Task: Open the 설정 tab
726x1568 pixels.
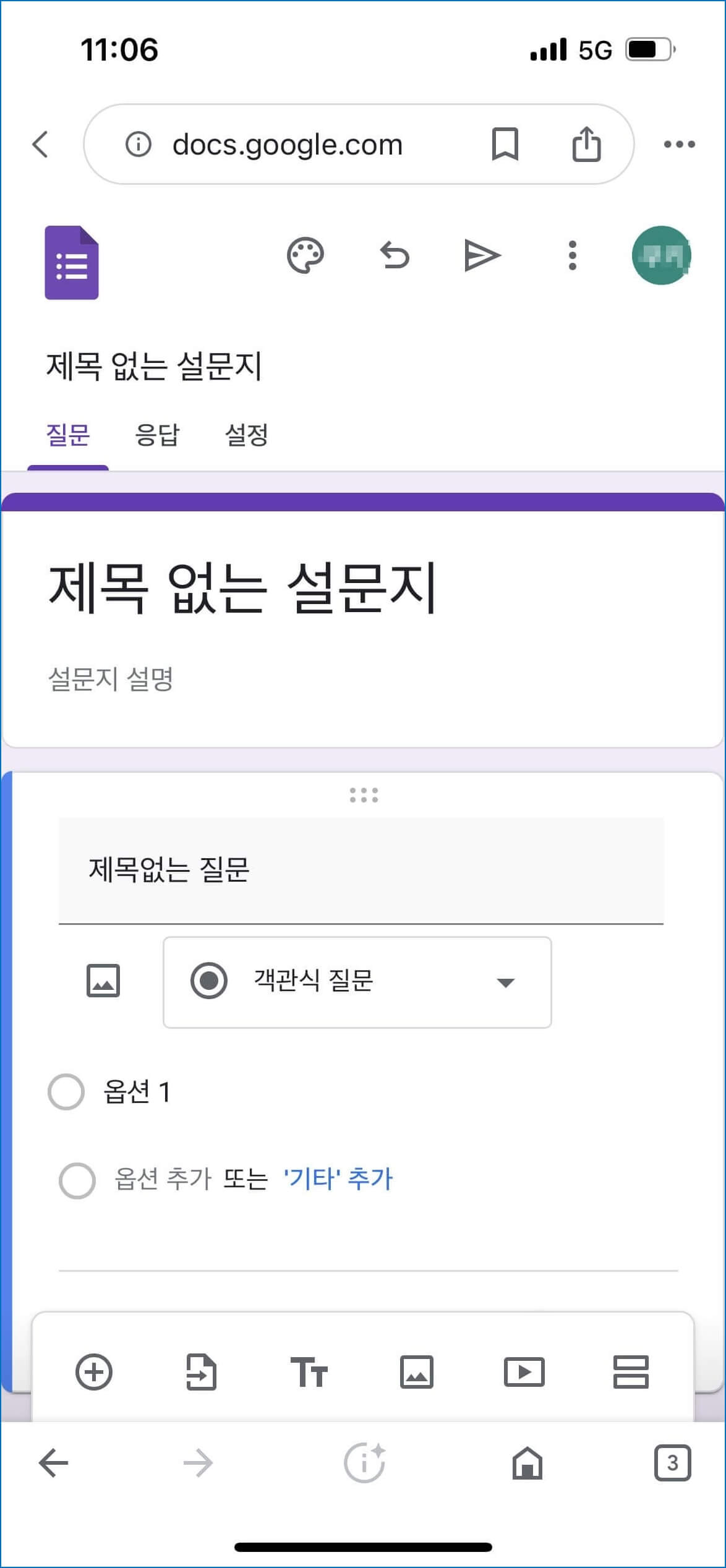Action: [247, 436]
